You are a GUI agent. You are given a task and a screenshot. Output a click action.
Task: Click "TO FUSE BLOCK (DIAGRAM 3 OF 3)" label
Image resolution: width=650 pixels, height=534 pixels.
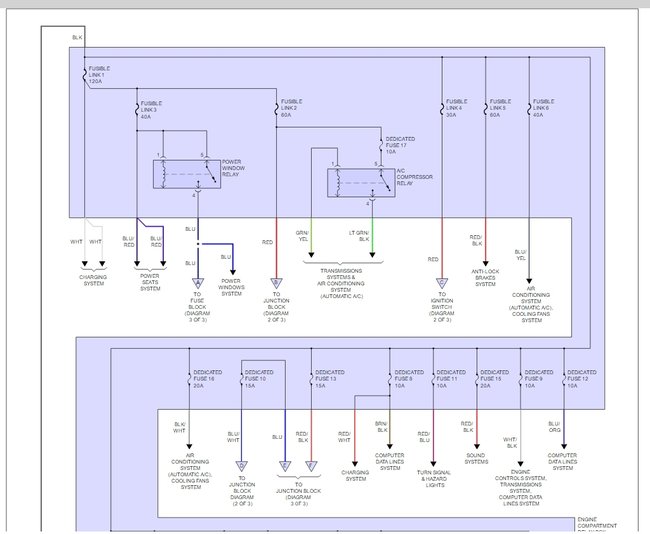point(198,307)
